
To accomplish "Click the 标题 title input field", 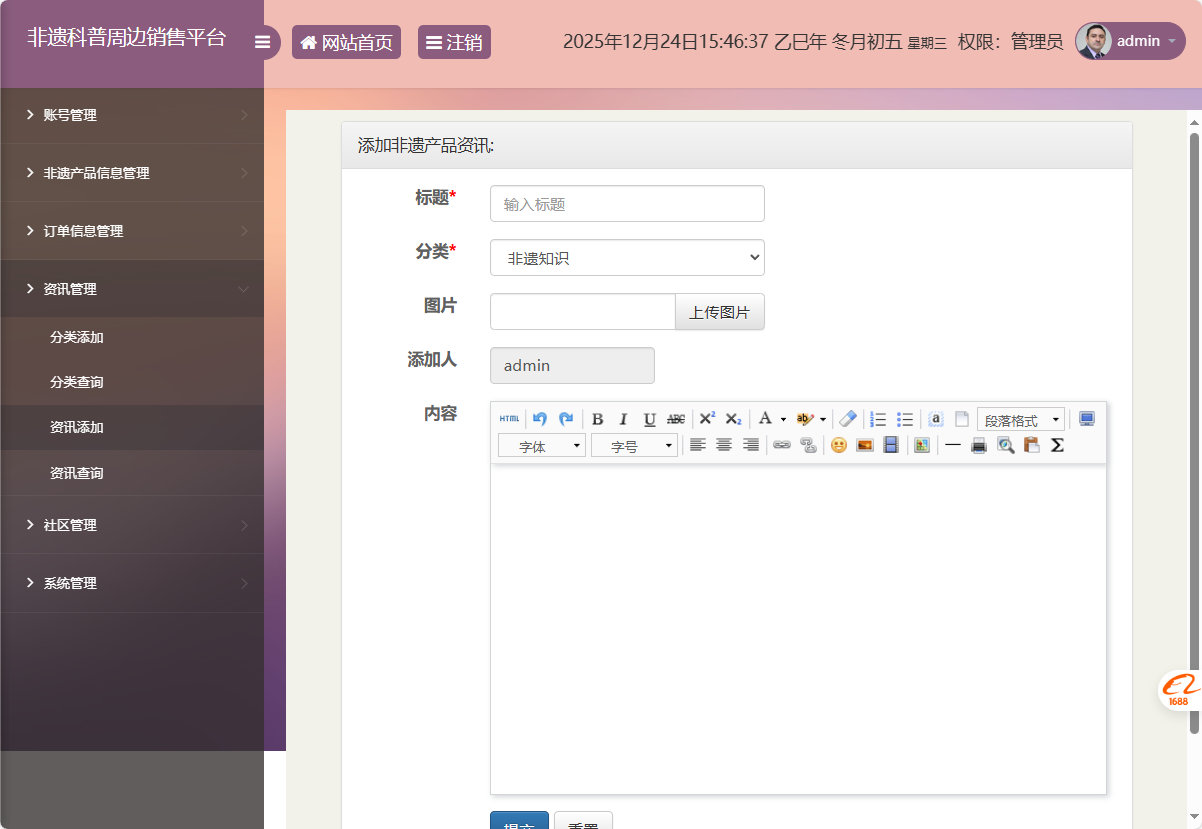I will pos(627,204).
